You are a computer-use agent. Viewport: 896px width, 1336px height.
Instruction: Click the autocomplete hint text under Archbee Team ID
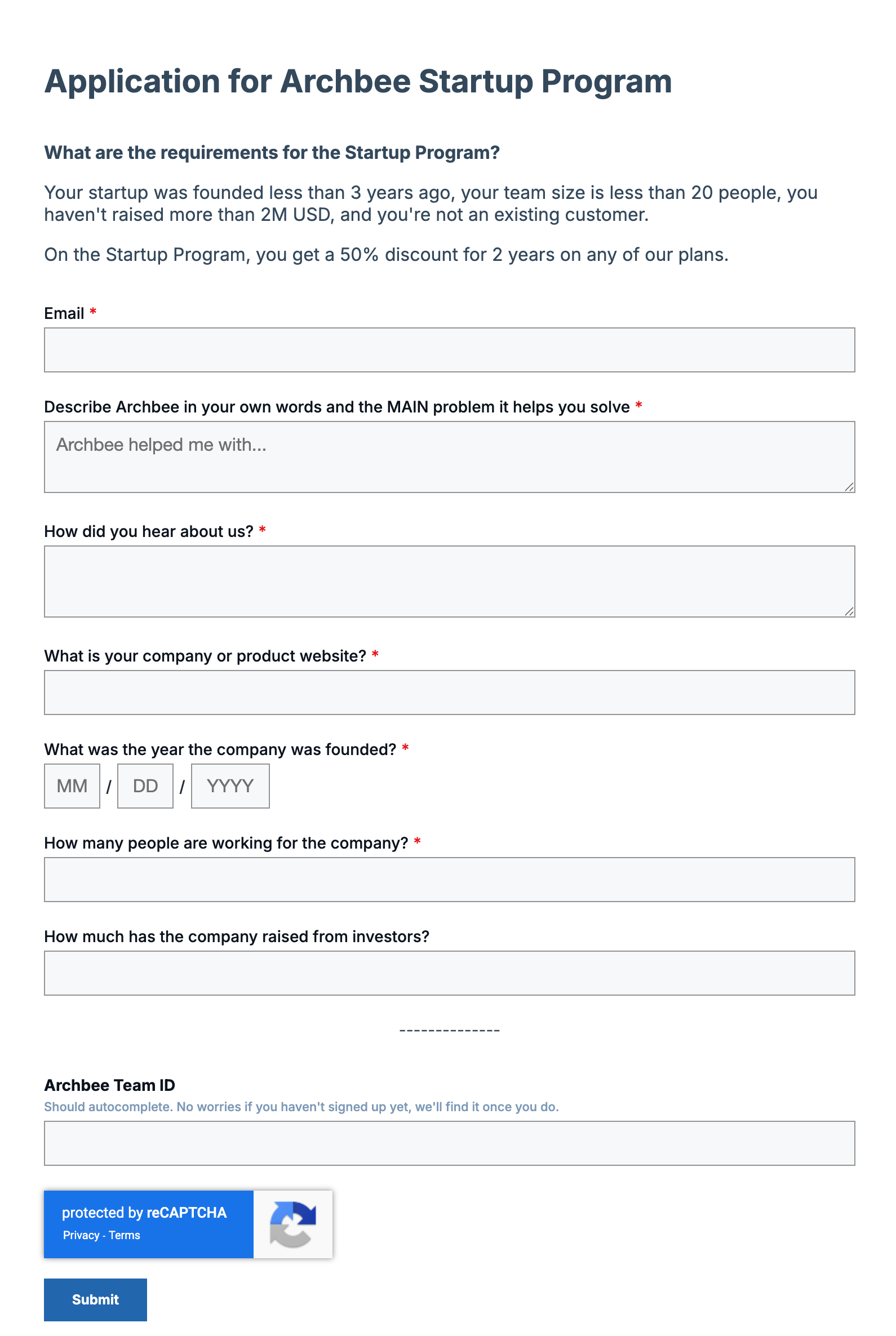(x=302, y=1107)
